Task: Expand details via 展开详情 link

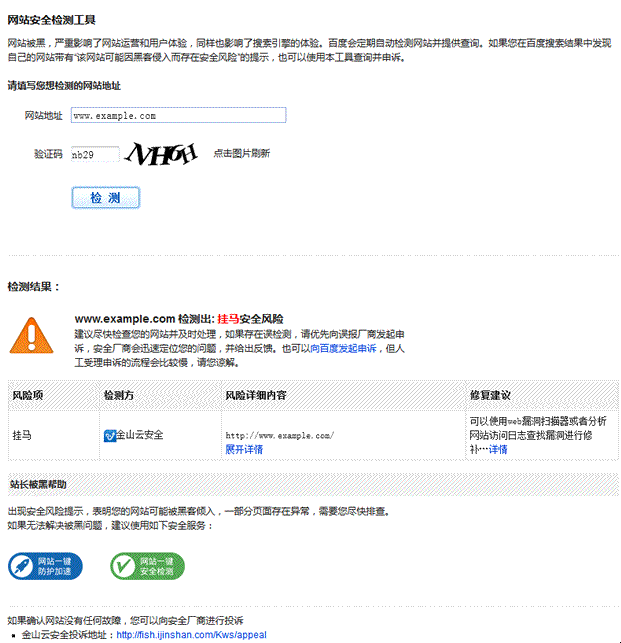Action: [244, 449]
